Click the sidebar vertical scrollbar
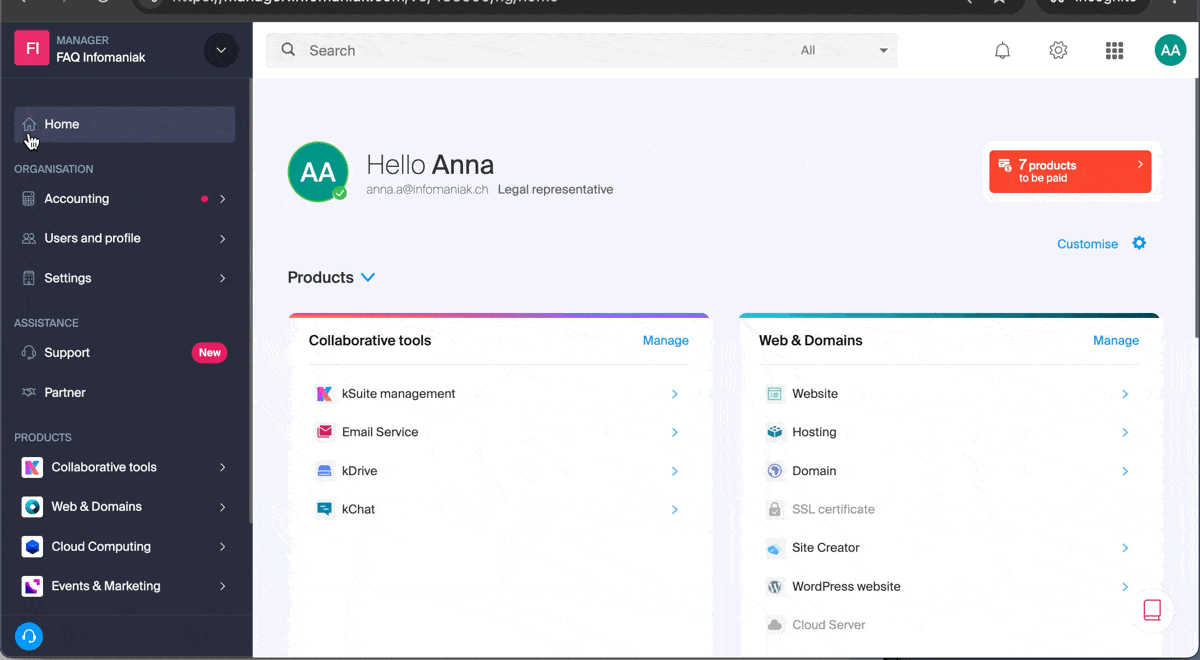 tap(250, 300)
